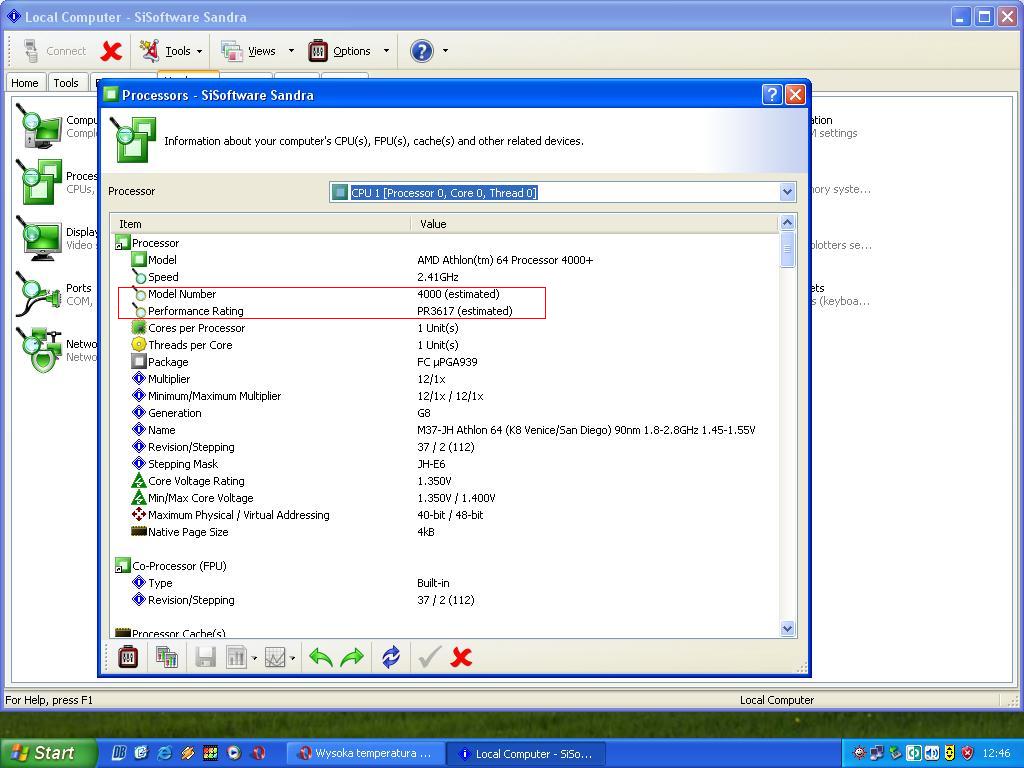Click the green Forward arrow icon
1024x768 pixels.
352,657
